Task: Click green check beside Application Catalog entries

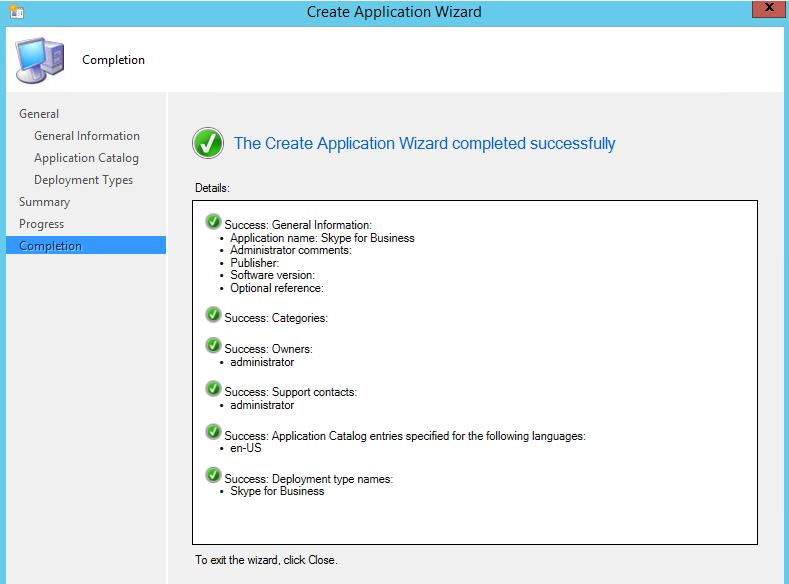Action: [213, 432]
